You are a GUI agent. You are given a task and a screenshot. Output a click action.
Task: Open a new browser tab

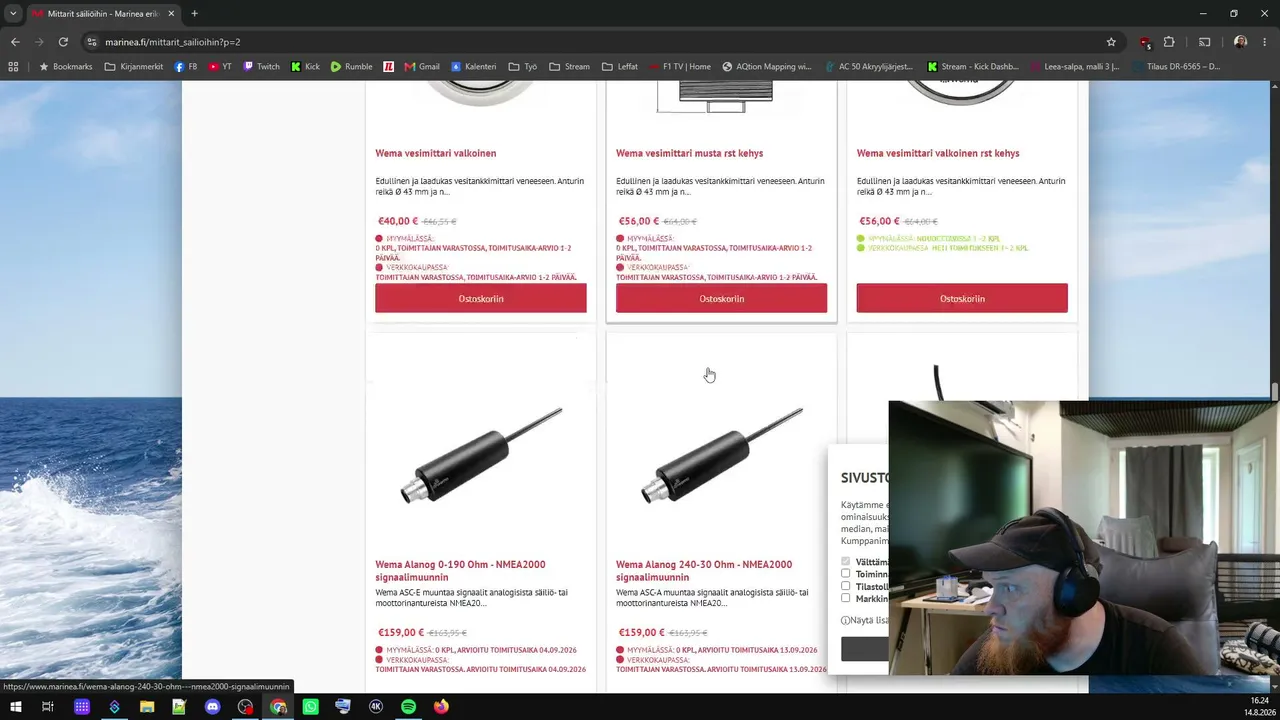coord(194,14)
